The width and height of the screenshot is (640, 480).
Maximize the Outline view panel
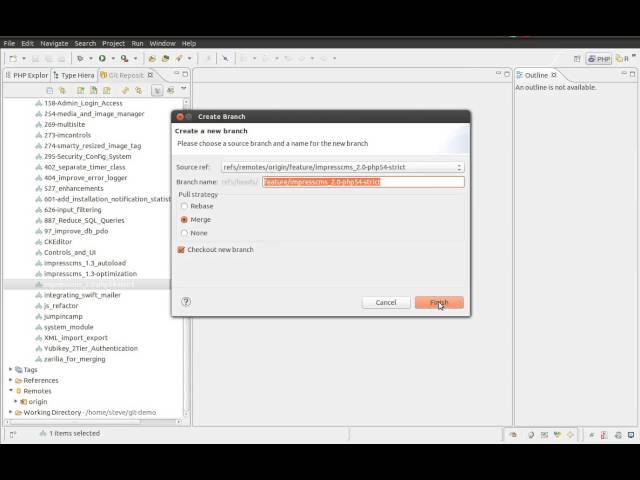[x=632, y=74]
